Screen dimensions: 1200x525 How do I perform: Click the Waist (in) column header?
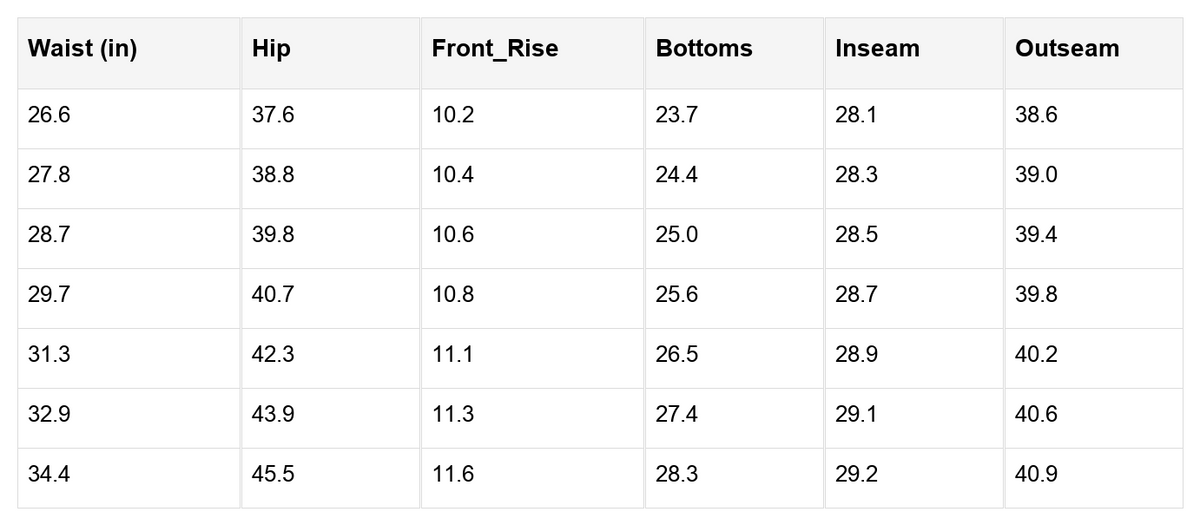[128, 53]
